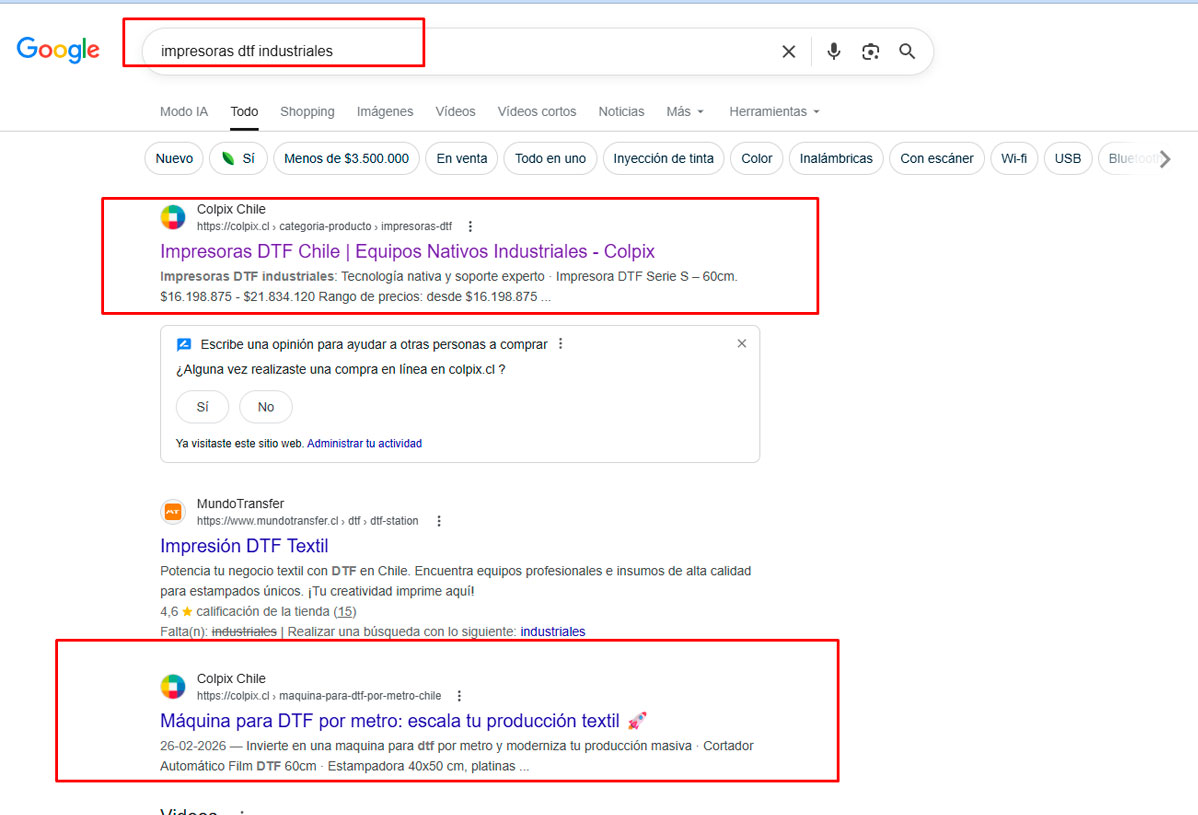Click Colpix Chile favicon of Máquina para DTF result
The height and width of the screenshot is (815, 1198).
pyautogui.click(x=173, y=686)
